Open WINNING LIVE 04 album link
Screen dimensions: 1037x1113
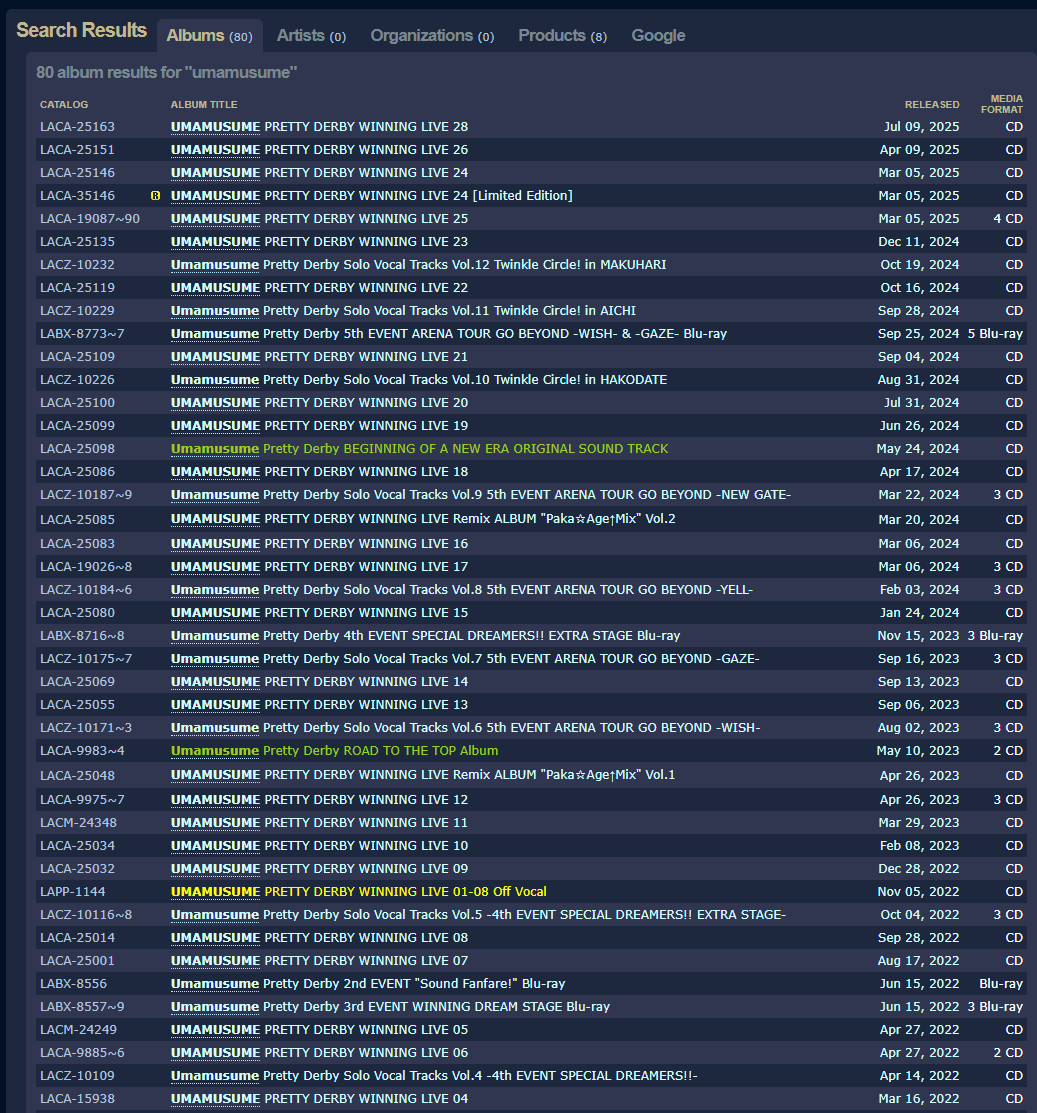point(319,1099)
